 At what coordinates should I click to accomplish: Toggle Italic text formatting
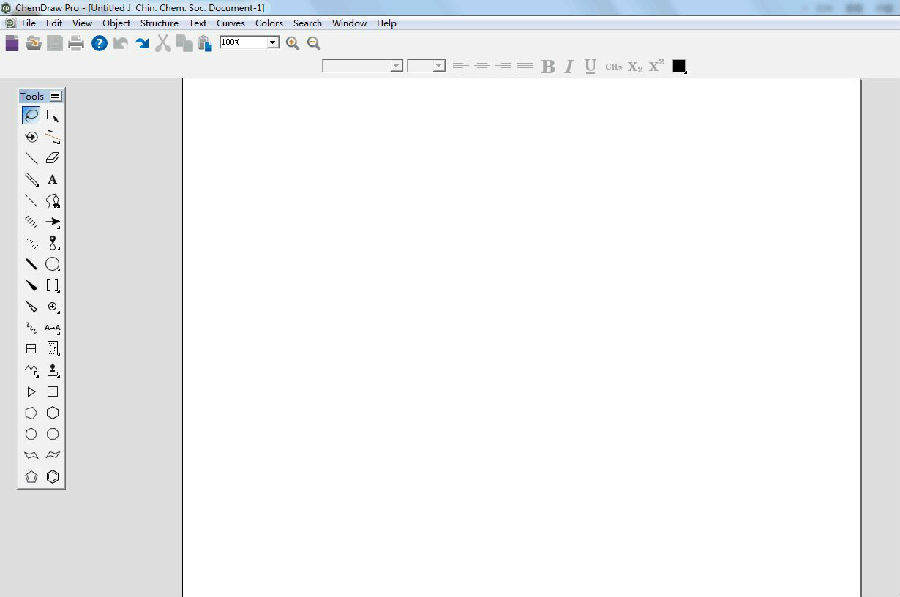tap(569, 67)
